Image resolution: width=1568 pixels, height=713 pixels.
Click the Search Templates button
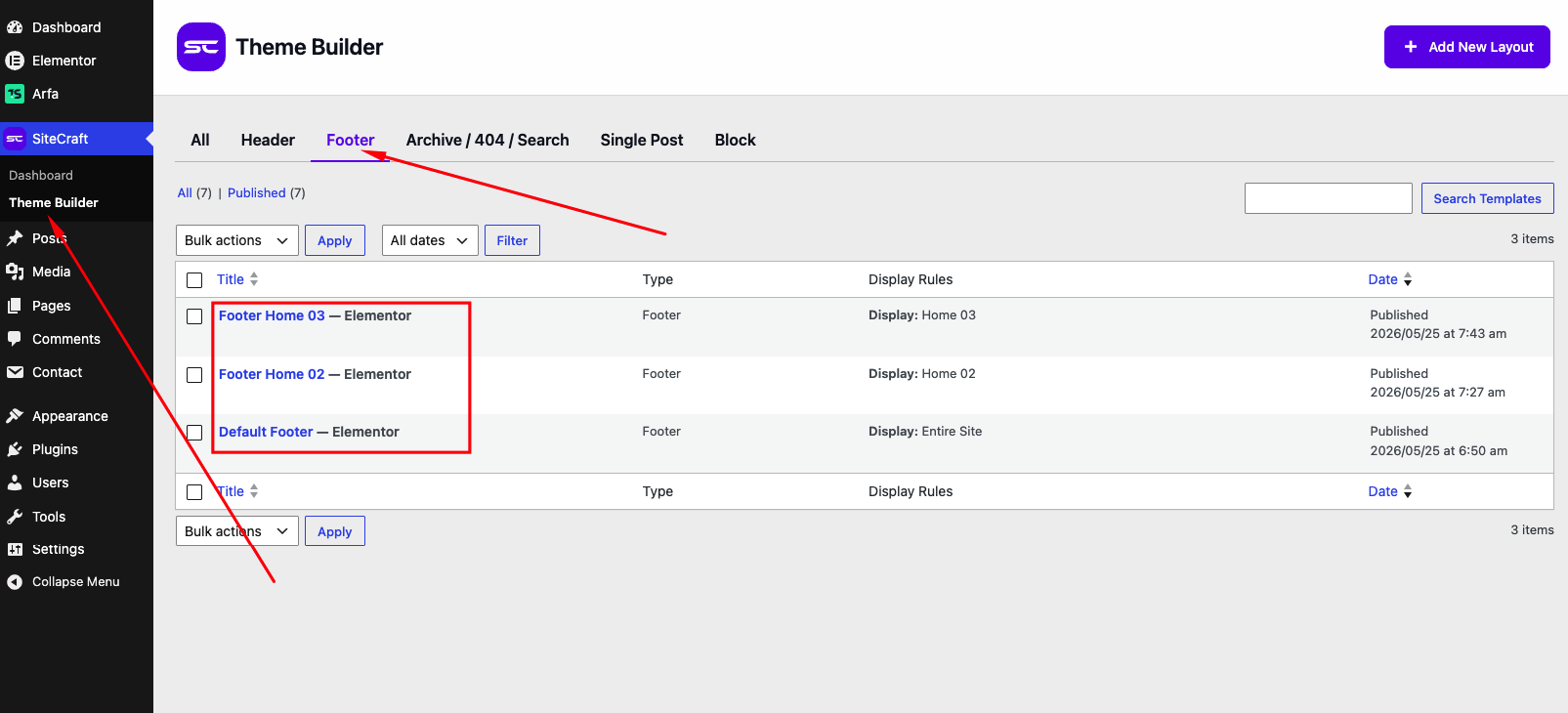(1487, 198)
